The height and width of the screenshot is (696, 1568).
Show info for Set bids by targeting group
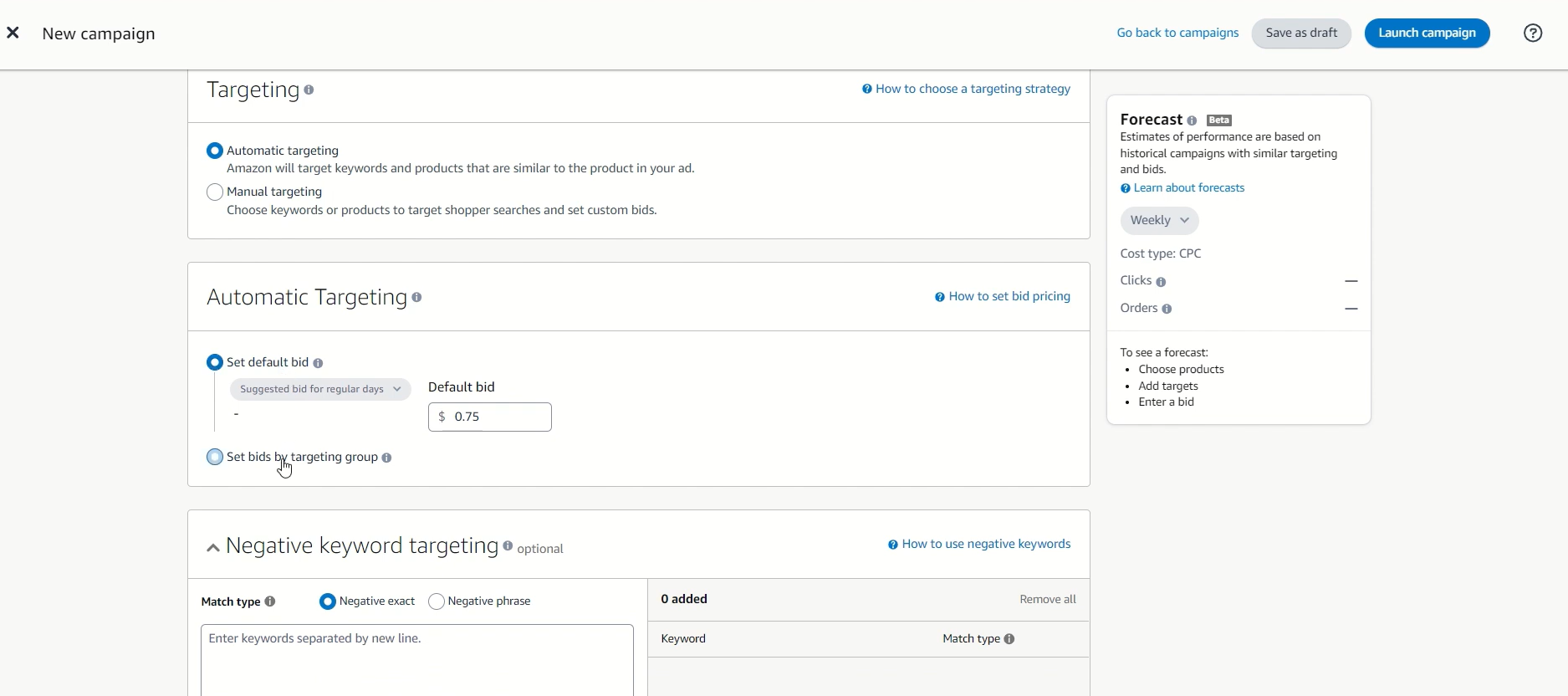pyautogui.click(x=386, y=458)
